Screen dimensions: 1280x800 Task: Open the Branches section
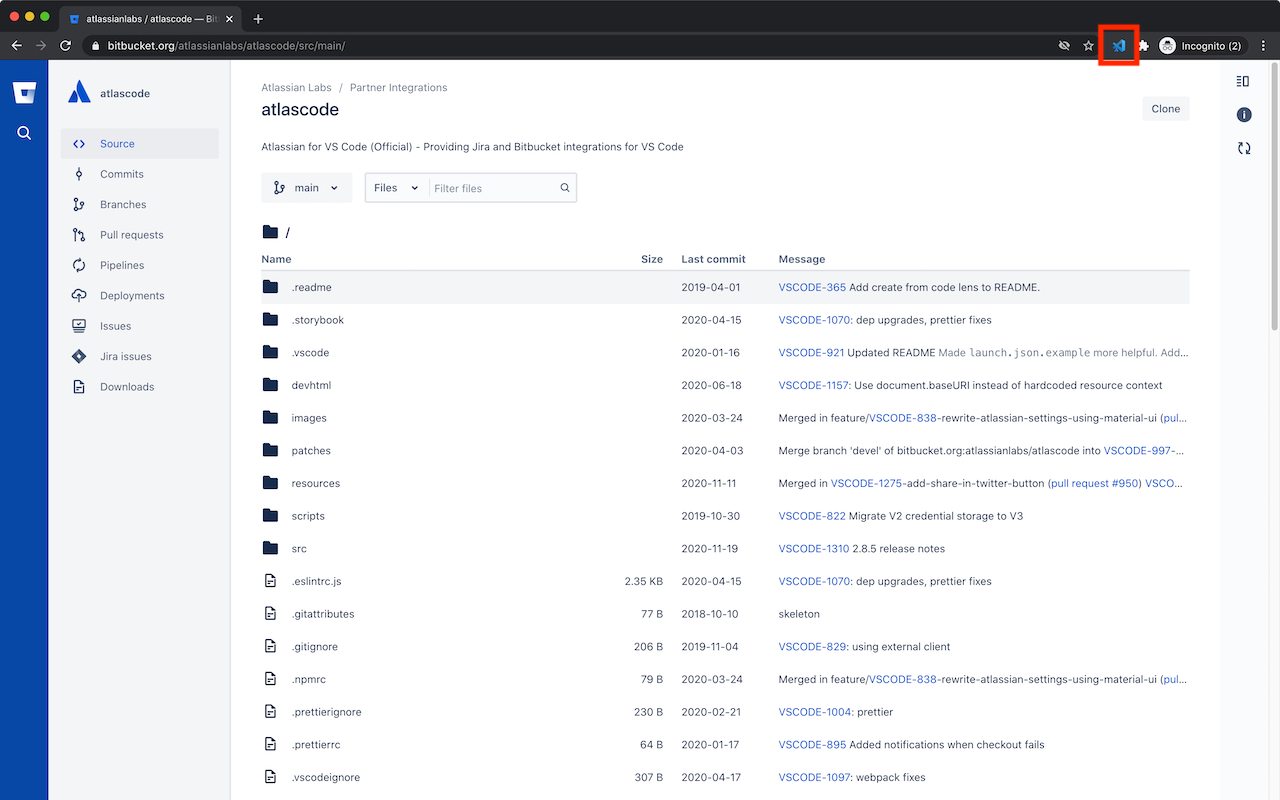pos(140,205)
